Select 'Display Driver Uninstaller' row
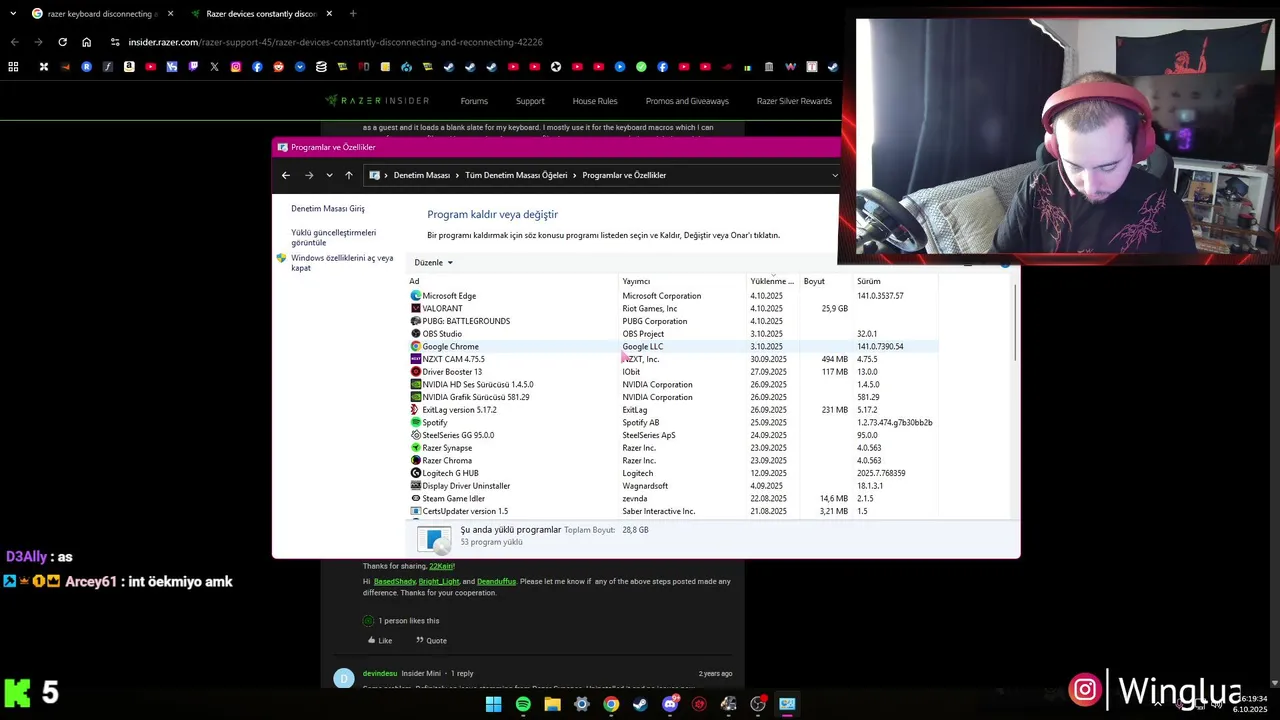 click(673, 486)
